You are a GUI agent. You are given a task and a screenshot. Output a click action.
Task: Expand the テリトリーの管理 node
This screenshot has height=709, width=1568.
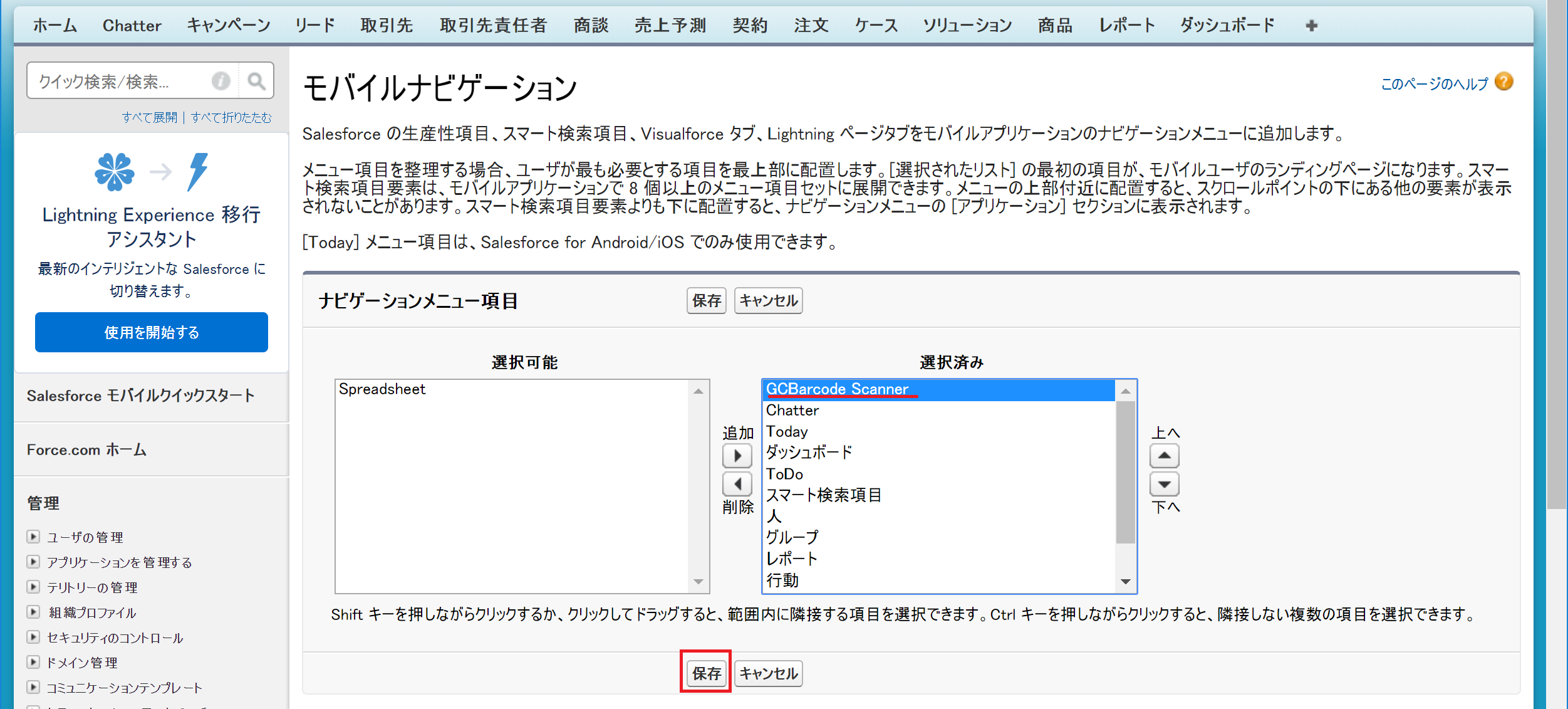click(x=33, y=587)
